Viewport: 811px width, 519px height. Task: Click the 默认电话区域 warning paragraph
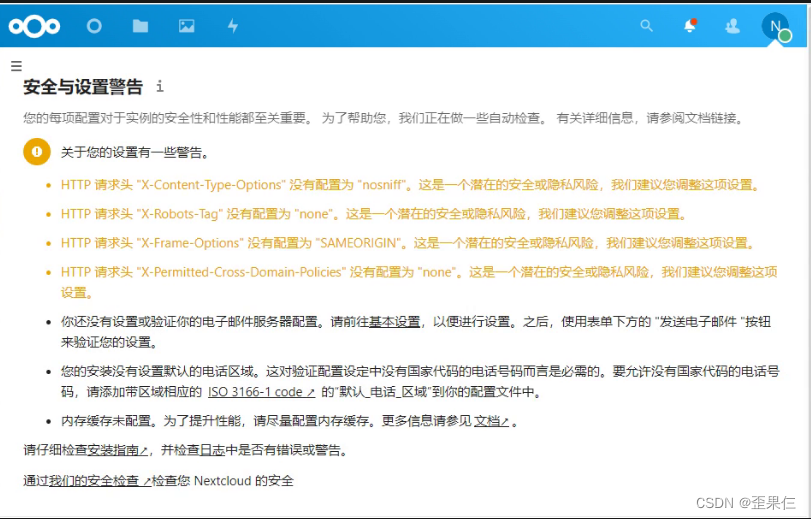pyautogui.click(x=420, y=381)
